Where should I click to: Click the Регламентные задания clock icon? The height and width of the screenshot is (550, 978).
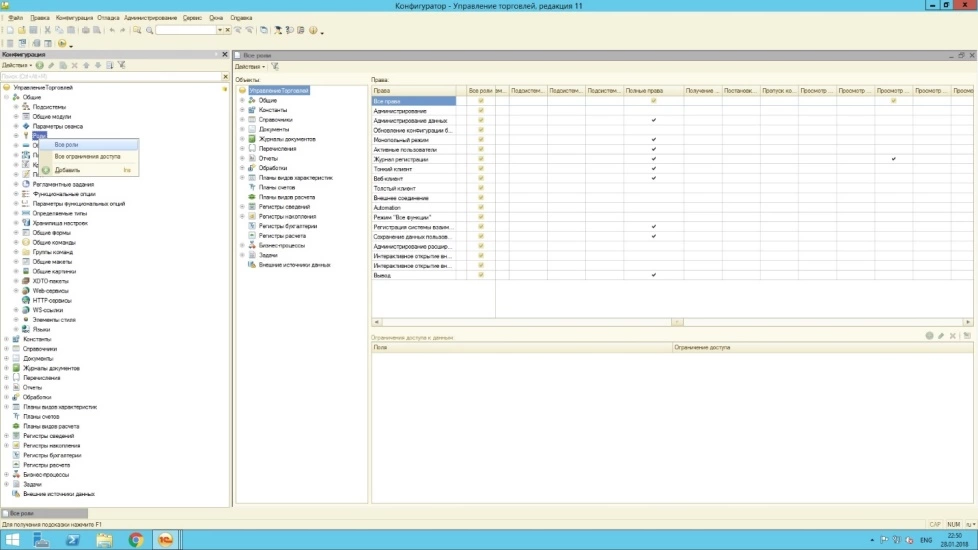[26, 184]
